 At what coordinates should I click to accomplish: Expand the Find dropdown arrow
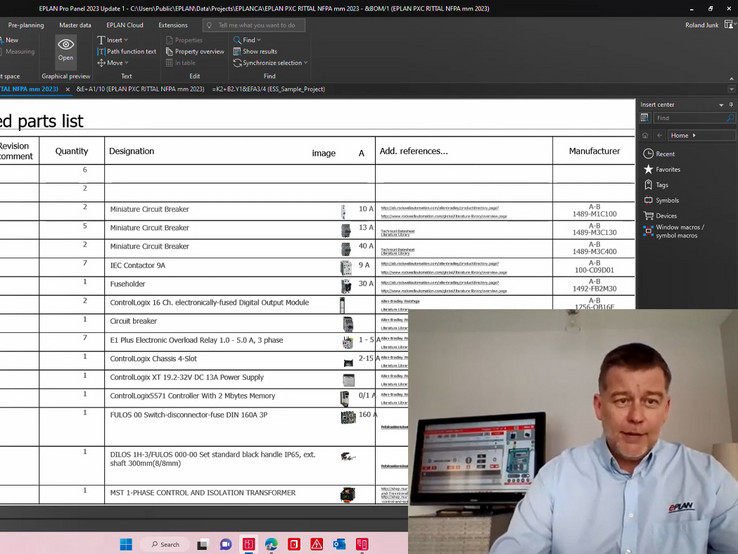(x=259, y=40)
